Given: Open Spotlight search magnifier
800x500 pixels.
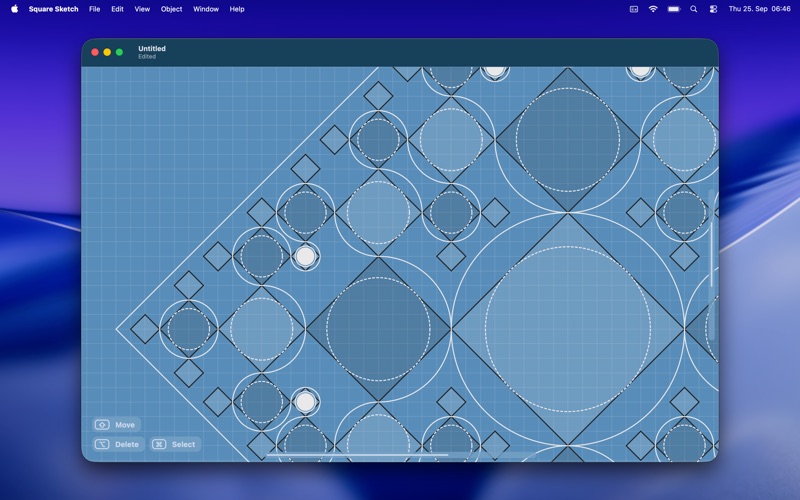Looking at the screenshot, I should [x=693, y=9].
